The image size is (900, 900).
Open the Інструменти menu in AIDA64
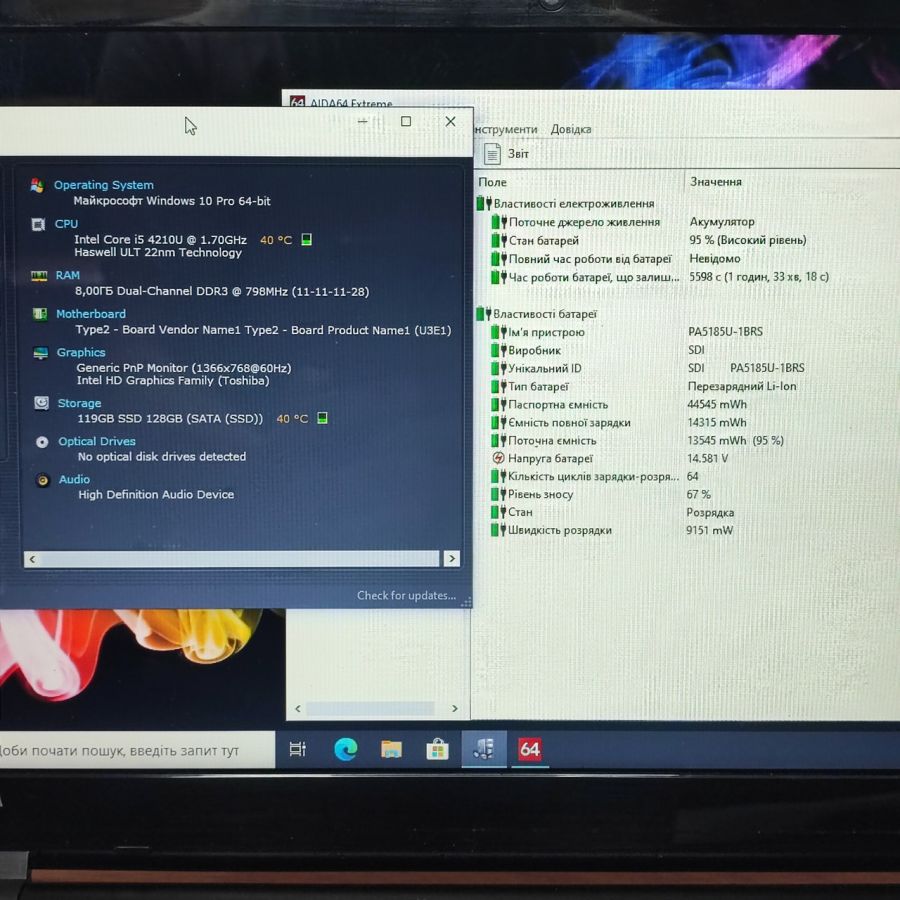506,129
